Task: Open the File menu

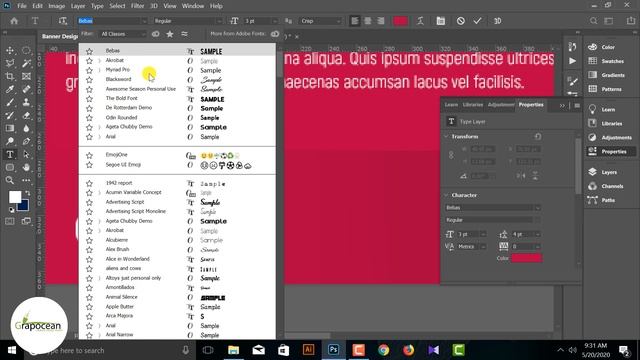Action: point(22,6)
